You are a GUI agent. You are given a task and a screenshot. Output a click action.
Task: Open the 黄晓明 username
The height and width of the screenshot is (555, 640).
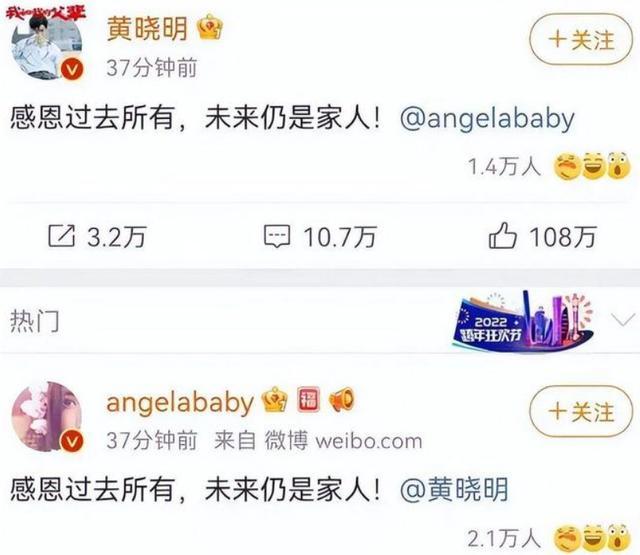(x=147, y=28)
